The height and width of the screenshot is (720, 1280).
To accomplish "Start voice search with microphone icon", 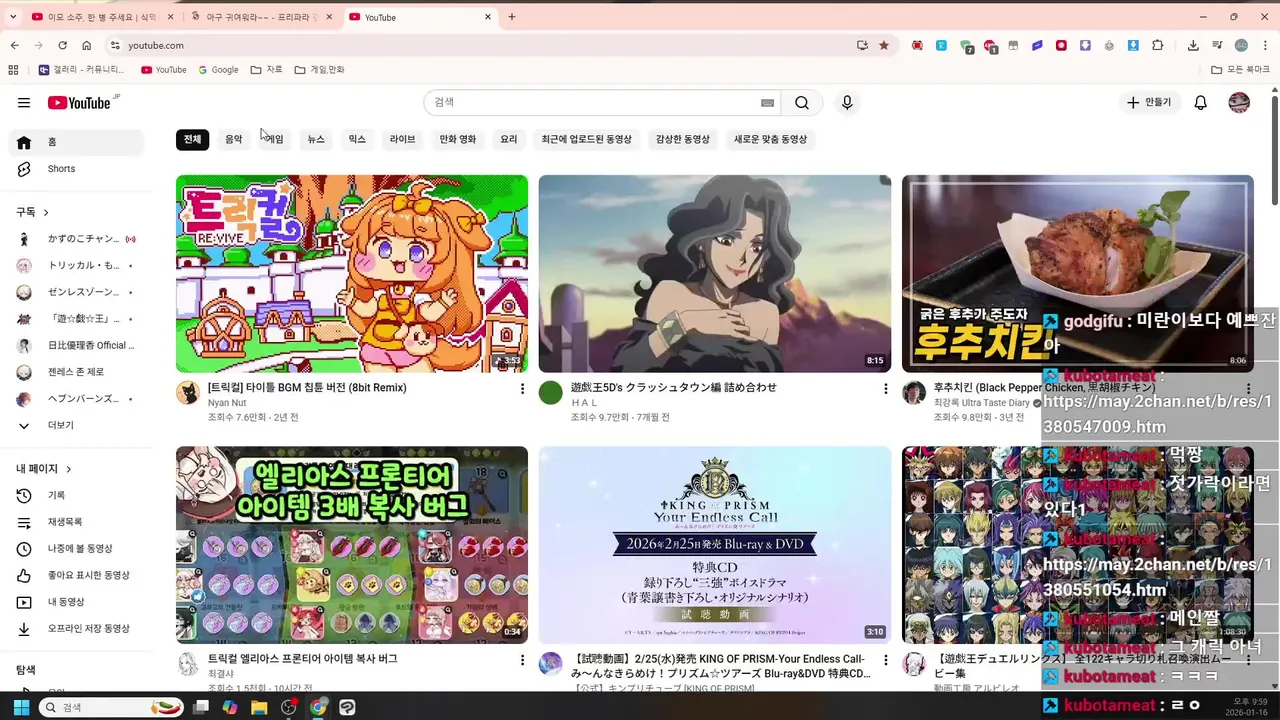I will pos(847,103).
